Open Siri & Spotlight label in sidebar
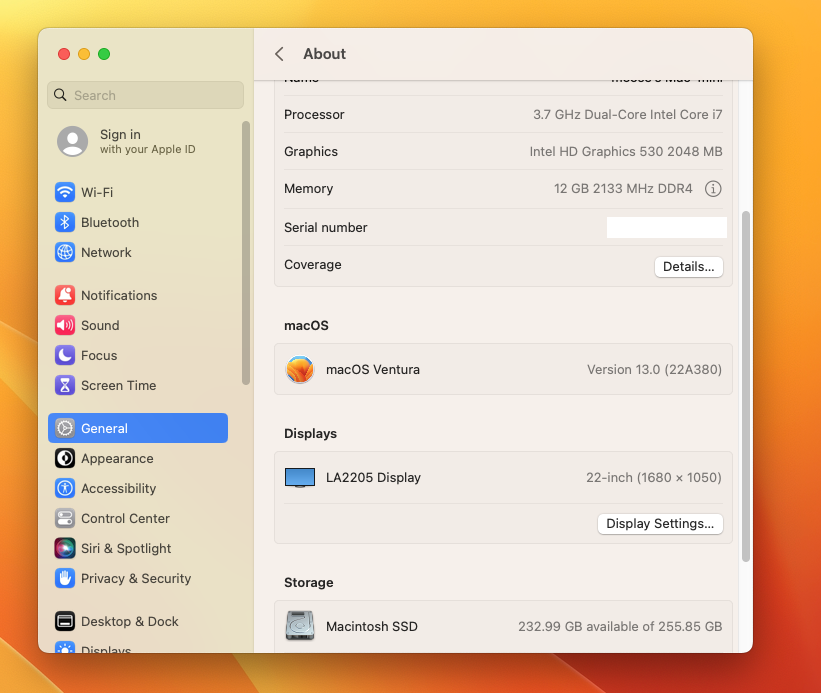 click(x=126, y=549)
